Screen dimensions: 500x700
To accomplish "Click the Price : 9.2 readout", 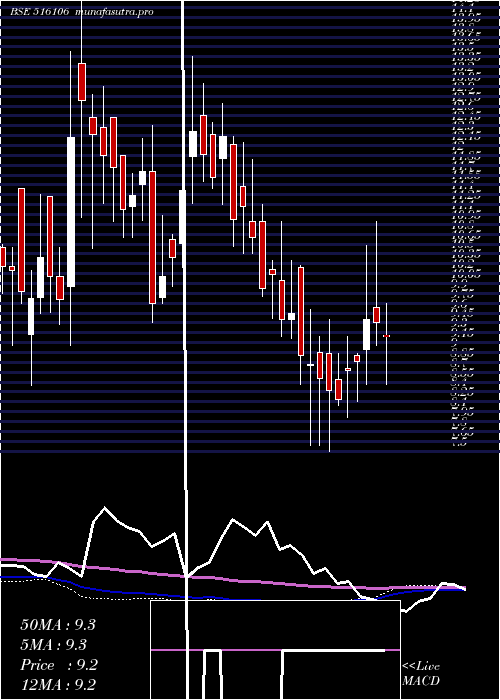I will tap(59, 665).
